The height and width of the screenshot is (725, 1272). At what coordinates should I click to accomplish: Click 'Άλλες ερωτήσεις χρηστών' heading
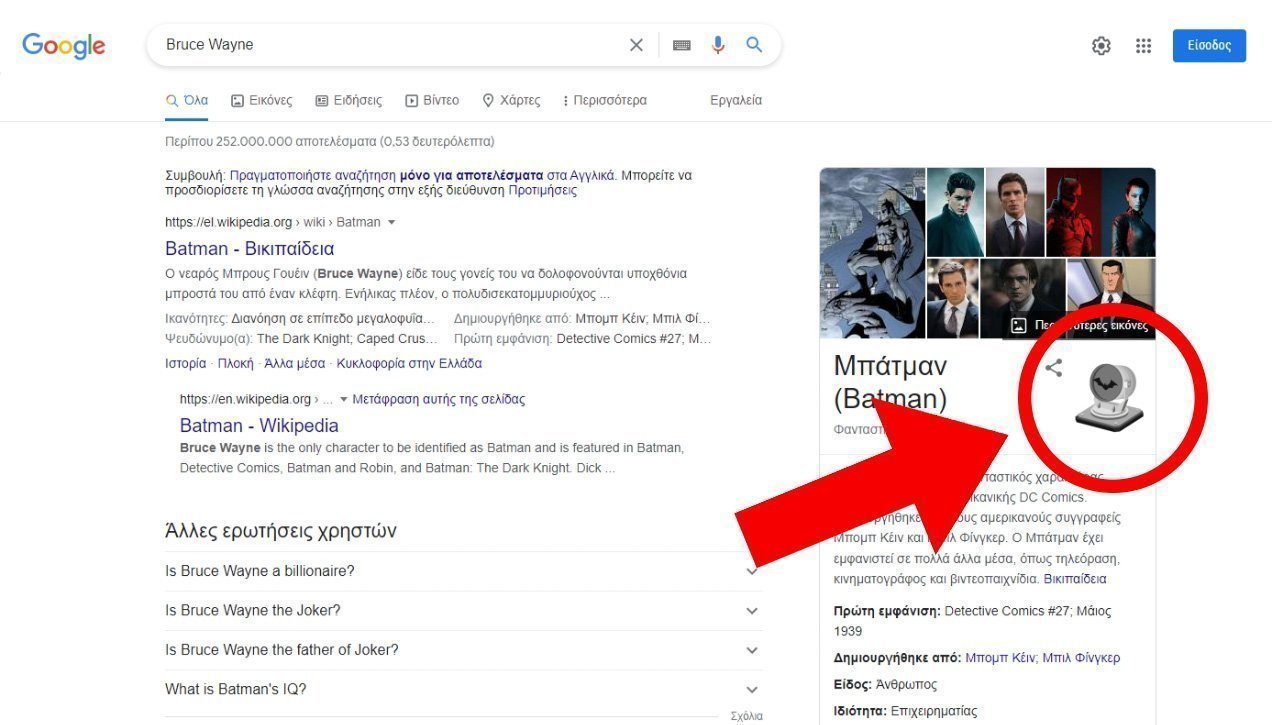tap(281, 530)
